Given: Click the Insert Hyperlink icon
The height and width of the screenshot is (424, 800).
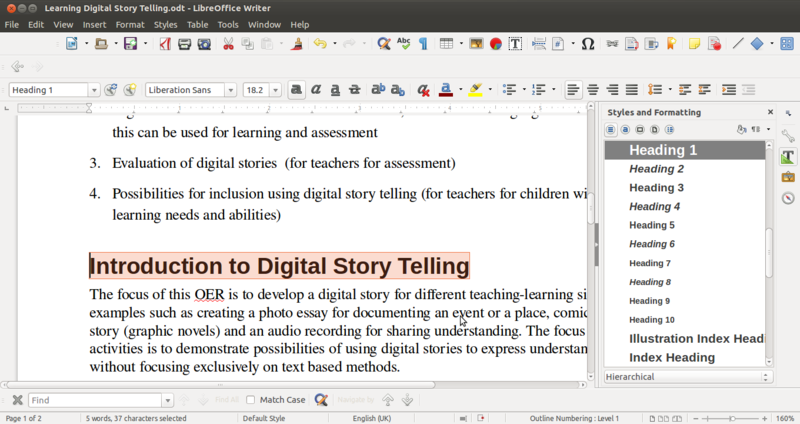Looking at the screenshot, I should pos(612,44).
